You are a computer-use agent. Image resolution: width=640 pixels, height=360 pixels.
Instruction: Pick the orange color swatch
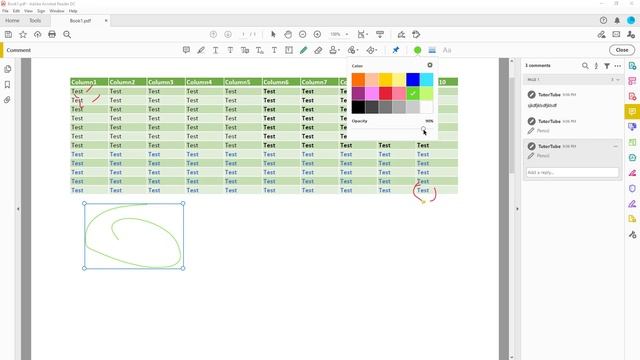[x=358, y=80]
